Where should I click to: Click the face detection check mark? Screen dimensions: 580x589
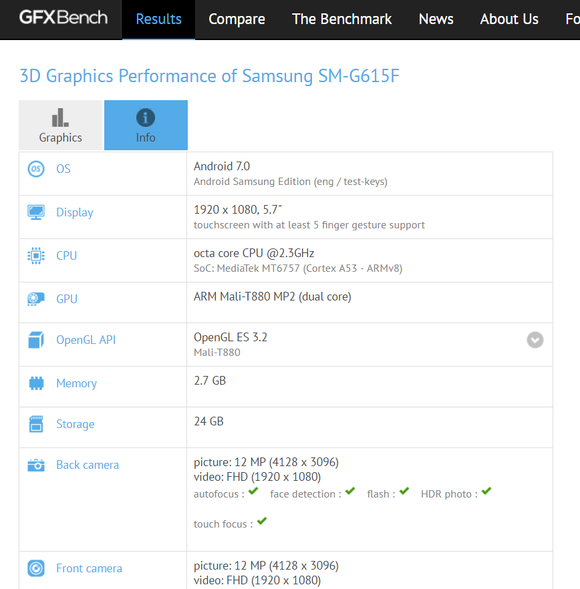(350, 491)
